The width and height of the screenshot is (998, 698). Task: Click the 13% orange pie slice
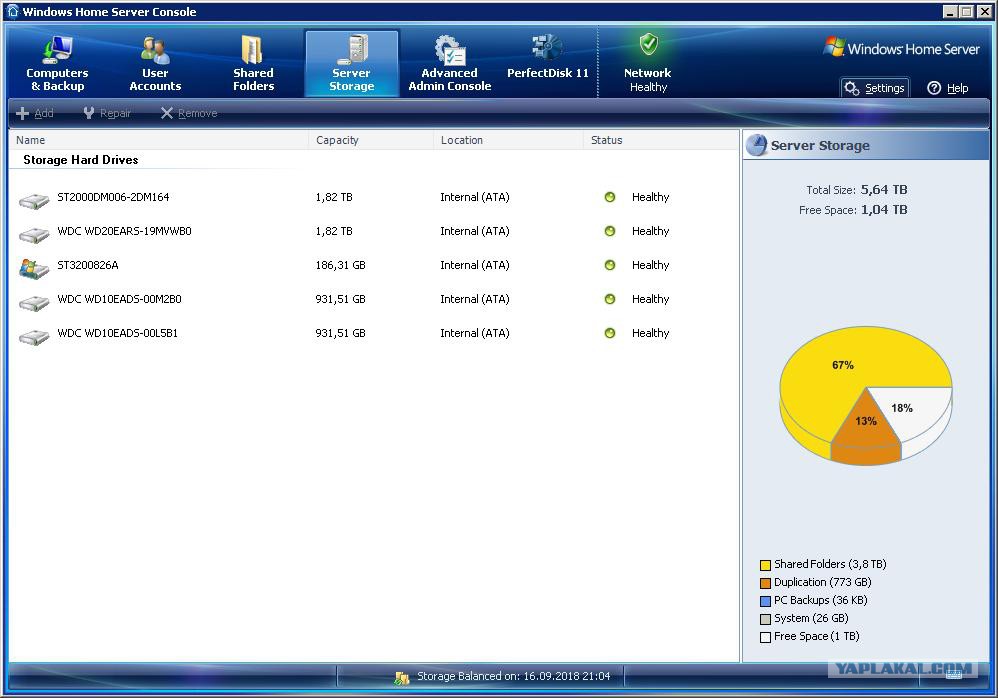click(x=866, y=423)
